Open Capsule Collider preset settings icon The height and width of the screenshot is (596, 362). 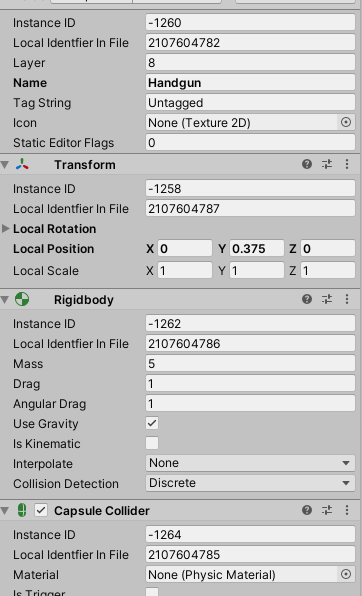327,510
